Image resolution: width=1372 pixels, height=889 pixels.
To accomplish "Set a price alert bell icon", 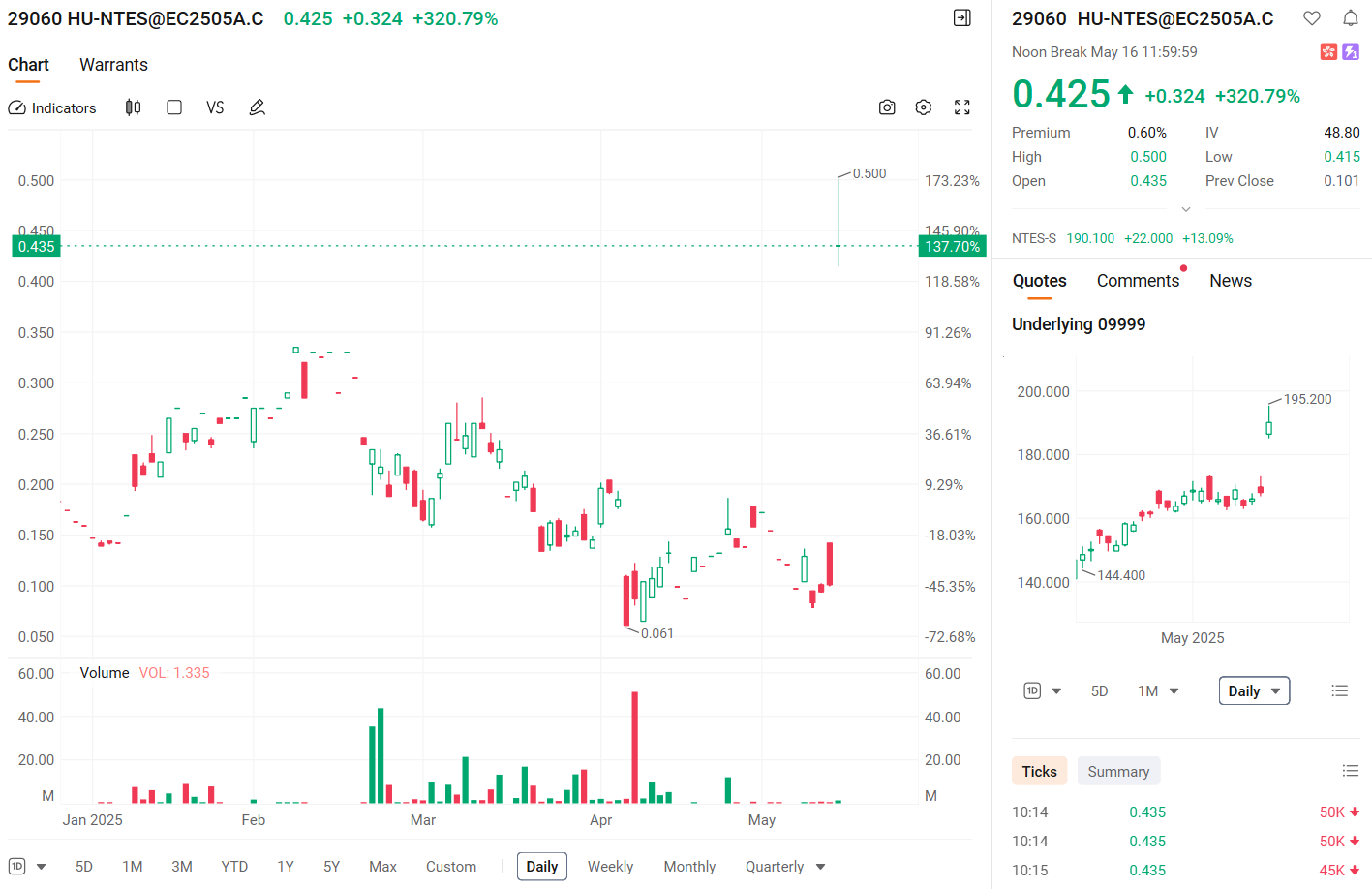I will [1350, 18].
